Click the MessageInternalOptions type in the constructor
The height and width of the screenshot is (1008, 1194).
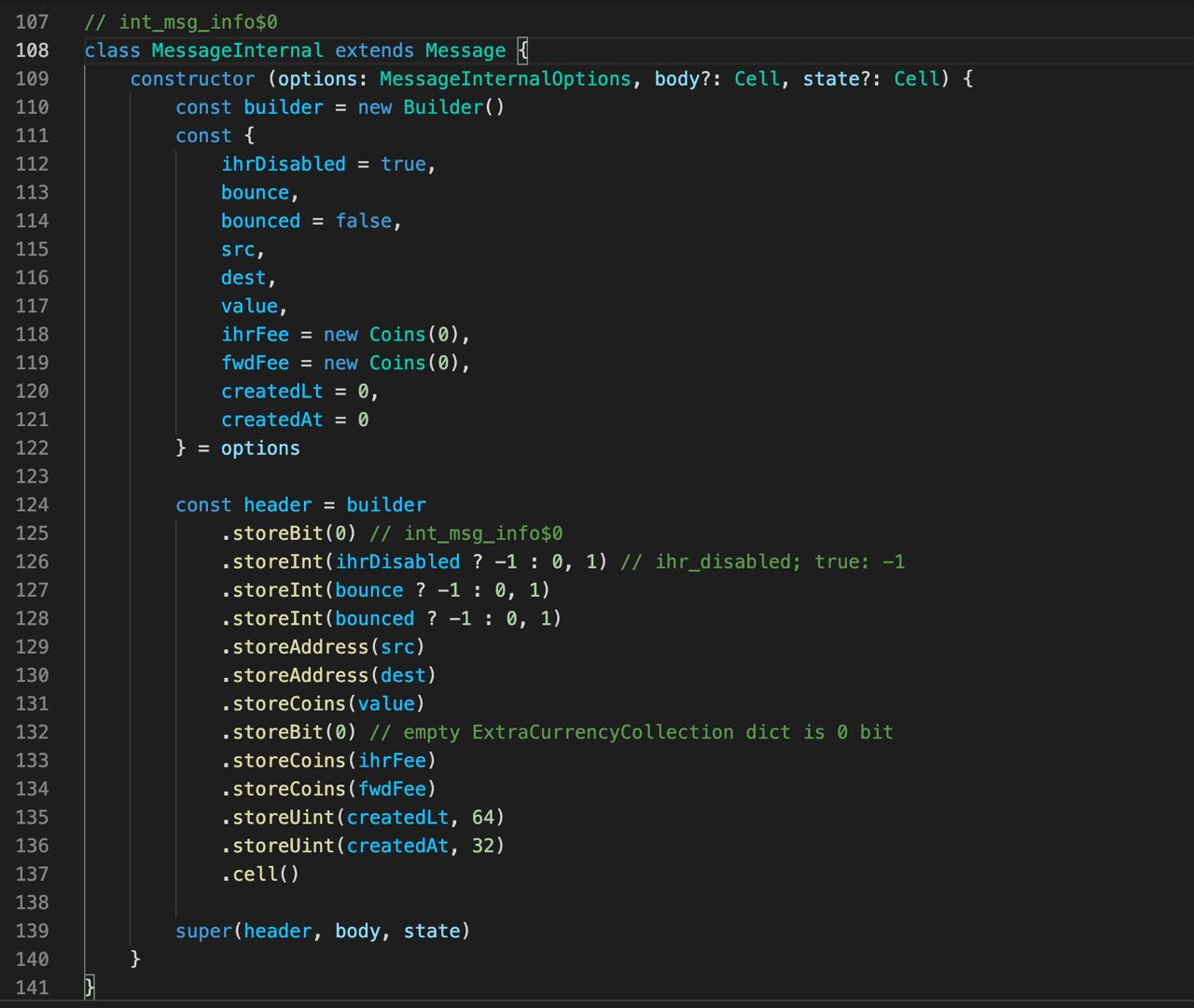(505, 79)
